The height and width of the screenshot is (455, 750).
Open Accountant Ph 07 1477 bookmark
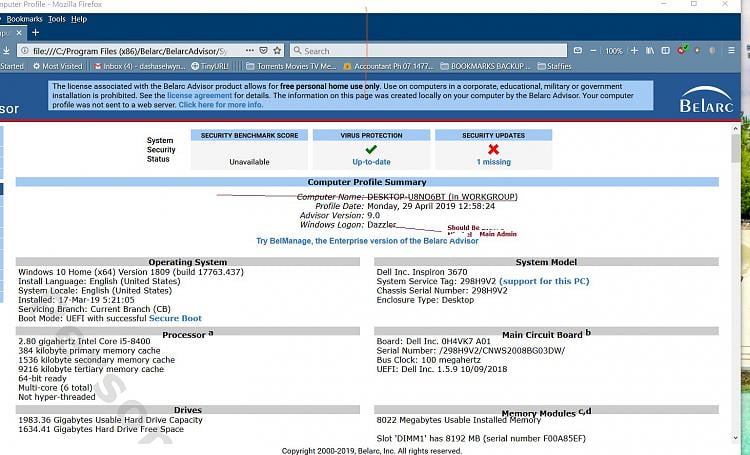[x=388, y=66]
